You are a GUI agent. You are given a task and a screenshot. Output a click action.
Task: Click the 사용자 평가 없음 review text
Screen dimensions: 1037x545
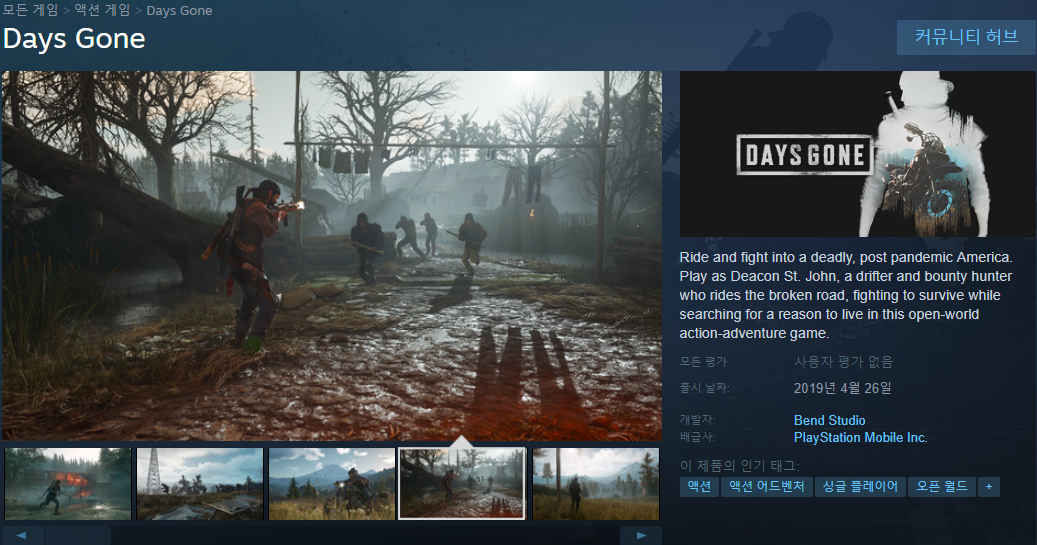click(843, 362)
